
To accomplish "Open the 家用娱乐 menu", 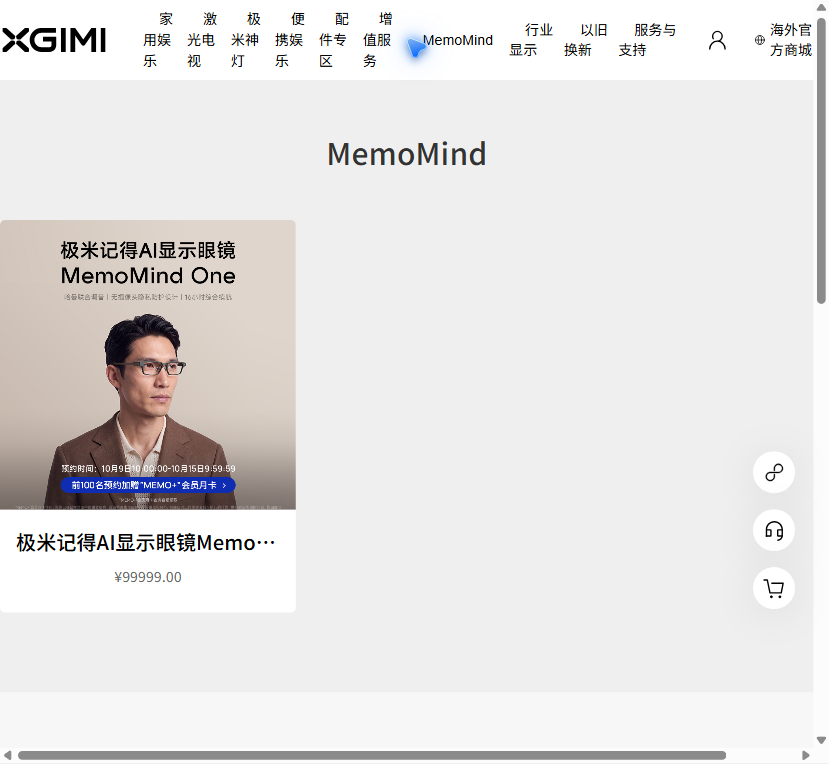I will [158, 40].
